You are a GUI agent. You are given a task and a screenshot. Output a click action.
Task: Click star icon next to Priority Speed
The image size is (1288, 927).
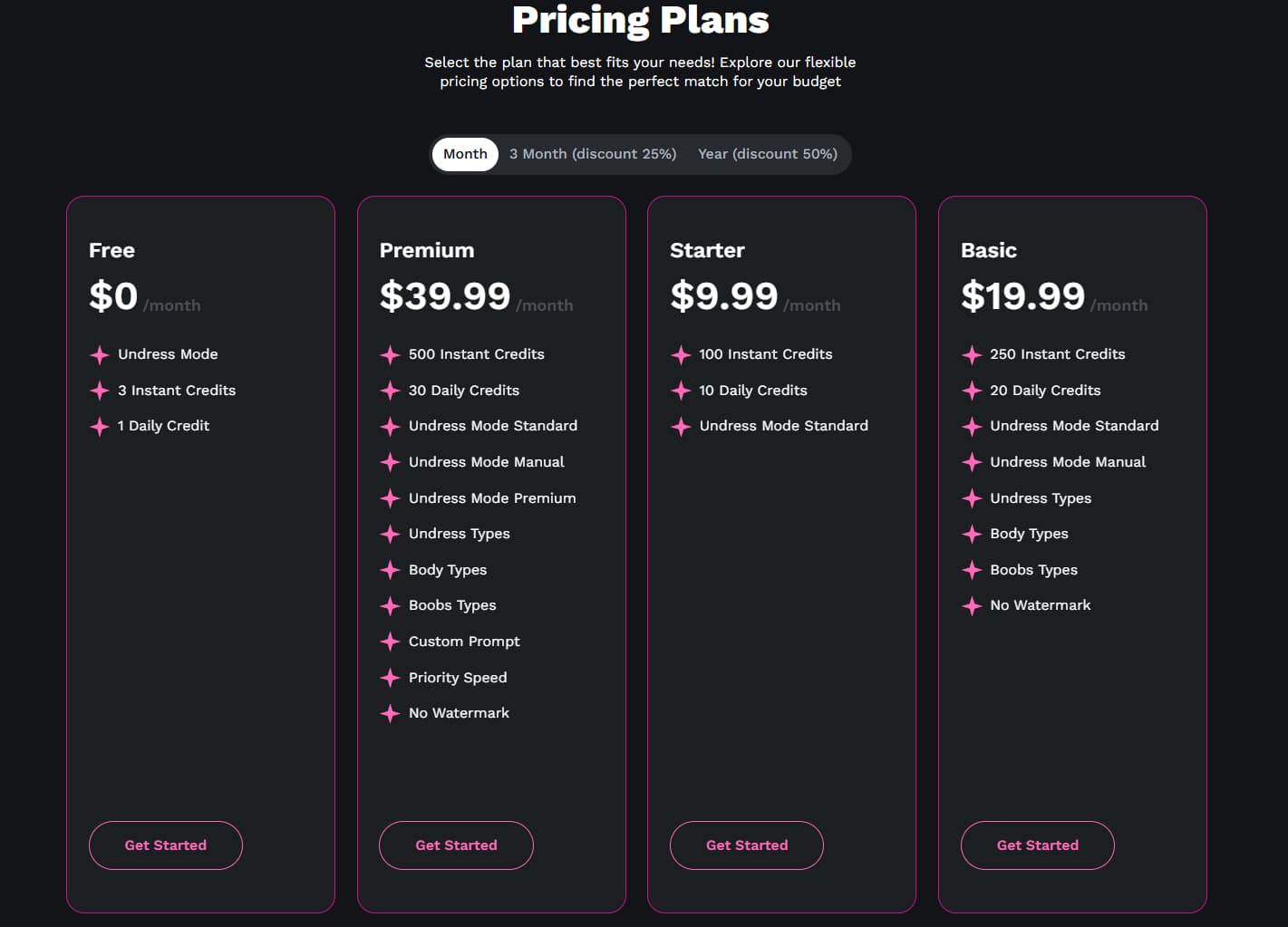[390, 678]
